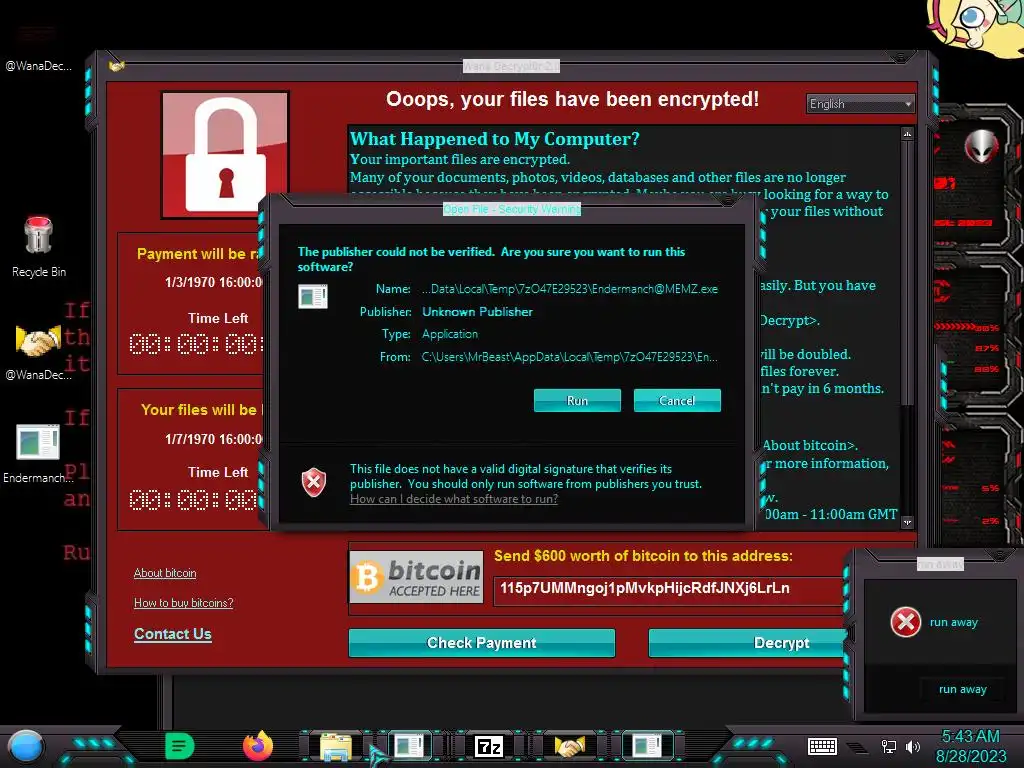The width and height of the screenshot is (1024, 768).
Task: Click Cancel in the Security Warning dialog
Action: click(x=677, y=400)
